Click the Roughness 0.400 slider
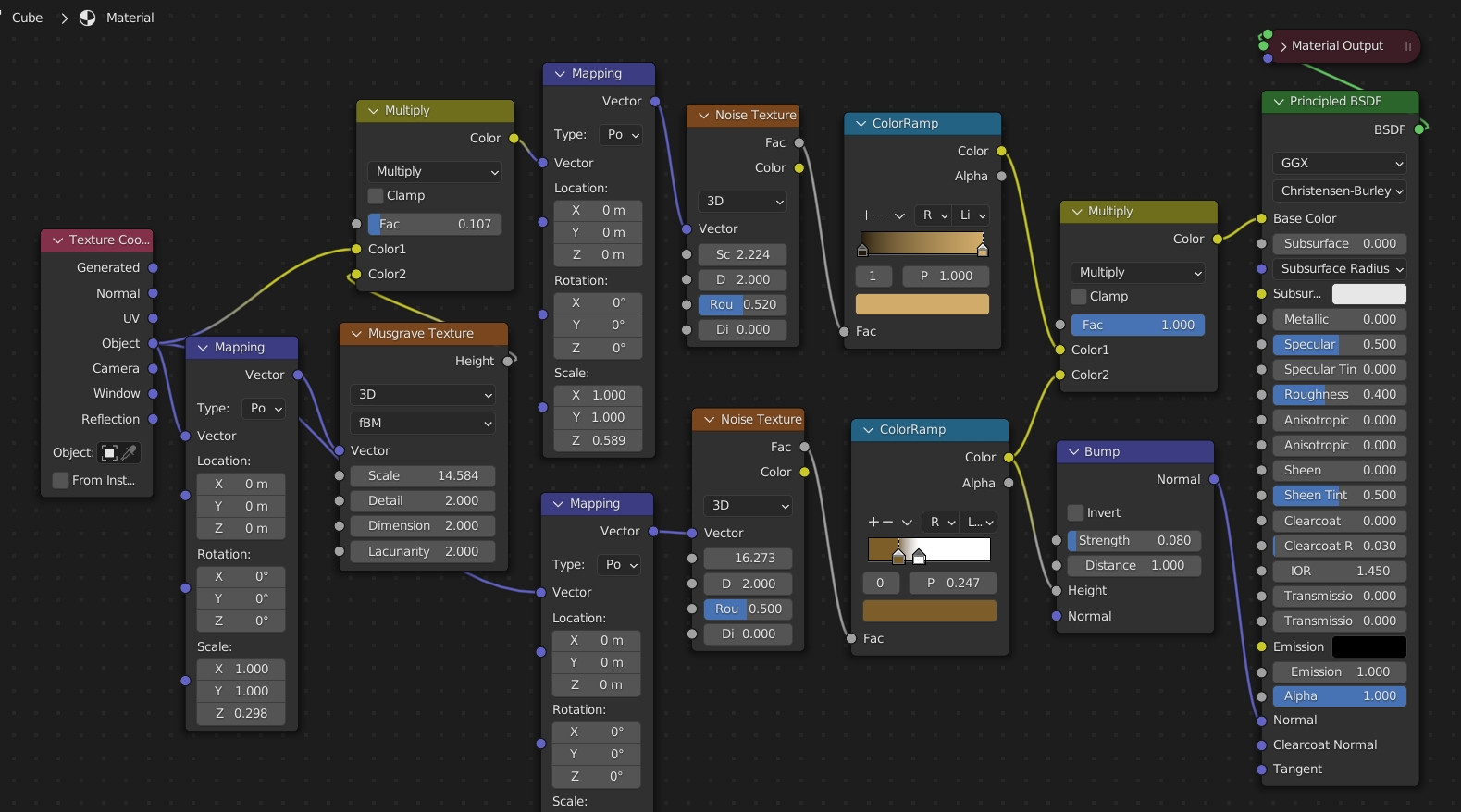This screenshot has width=1461, height=812. pos(1340,394)
